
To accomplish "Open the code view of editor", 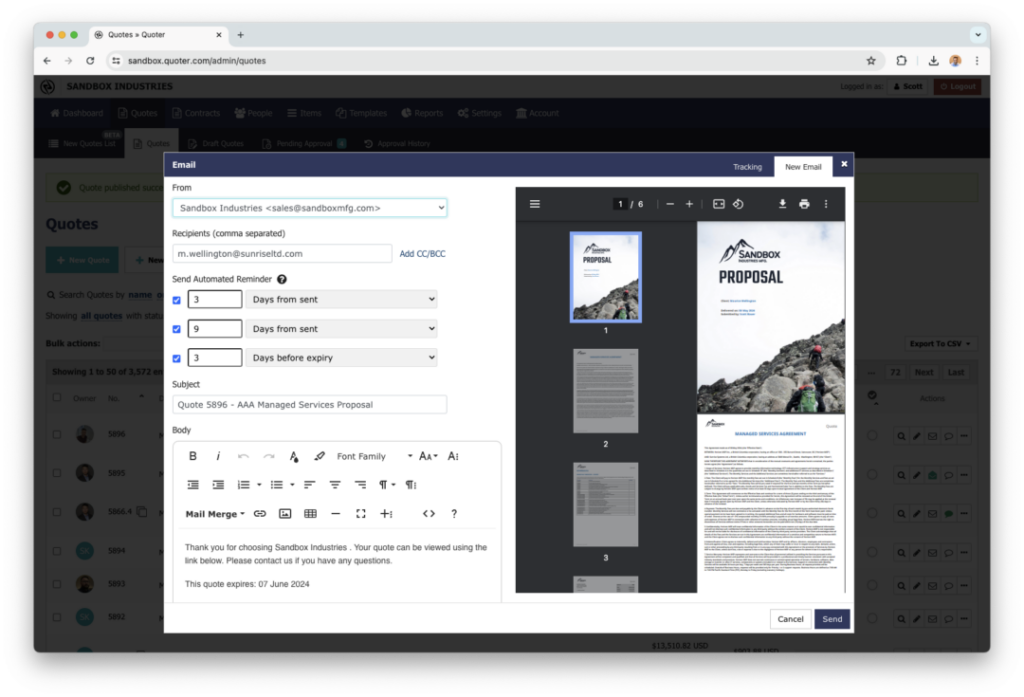I will tap(429, 513).
